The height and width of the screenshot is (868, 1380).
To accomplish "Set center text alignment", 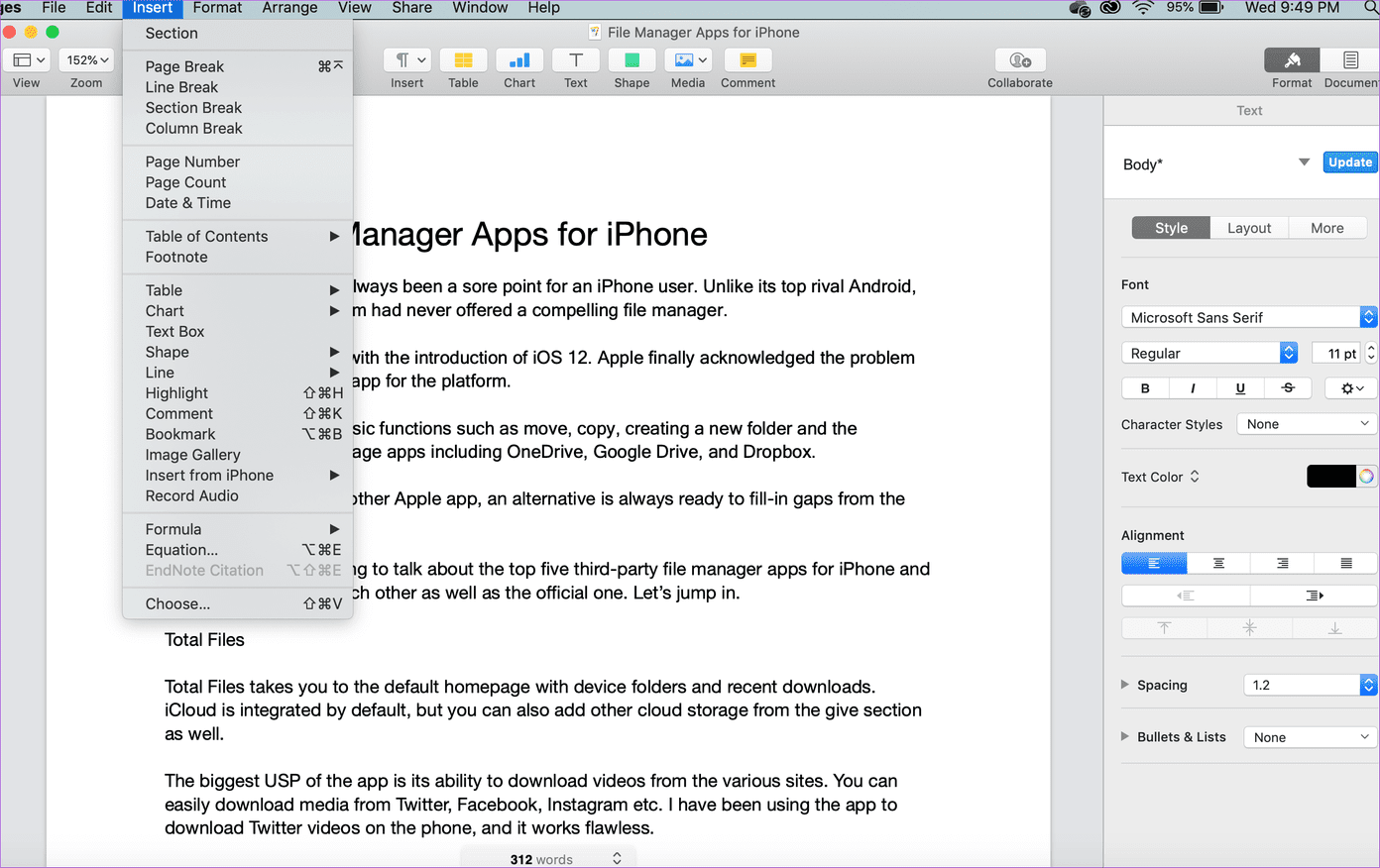I will (1218, 564).
